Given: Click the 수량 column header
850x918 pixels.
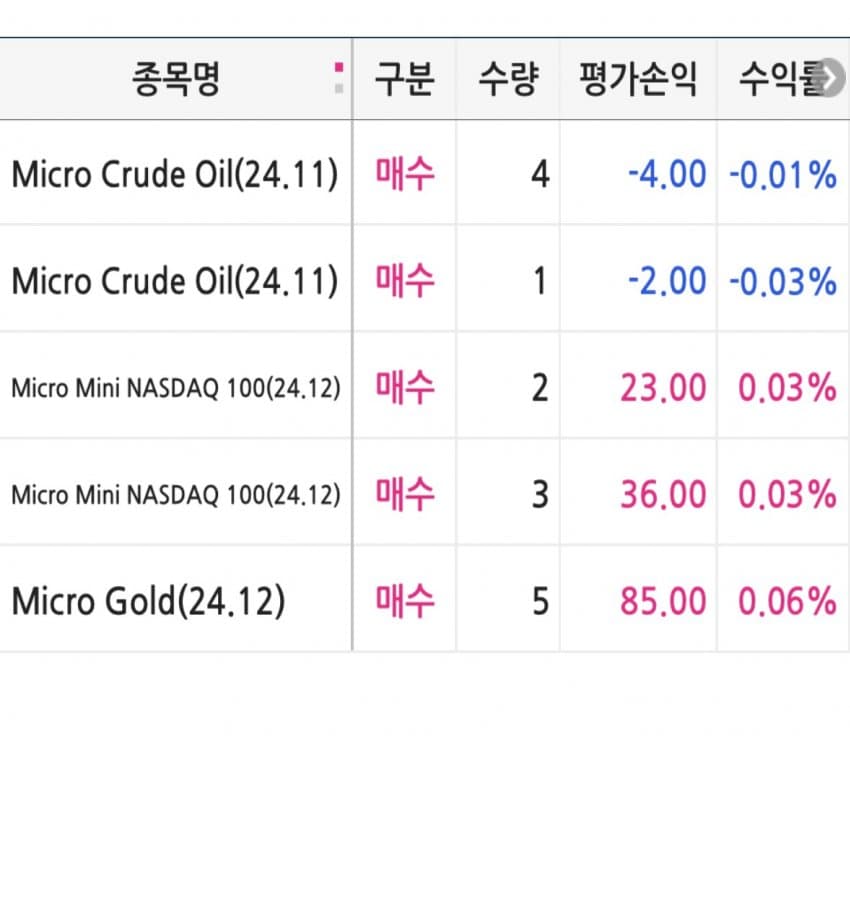Looking at the screenshot, I should pos(507,80).
